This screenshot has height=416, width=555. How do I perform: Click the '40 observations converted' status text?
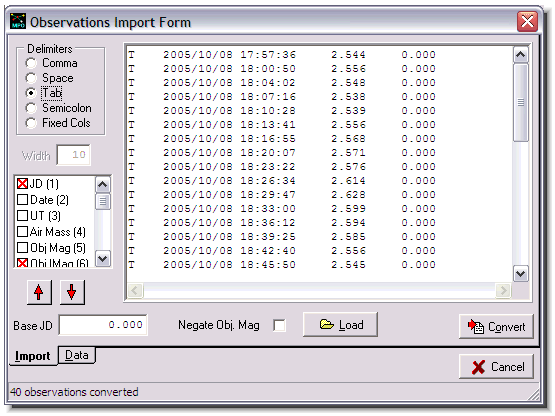pyautogui.click(x=74, y=392)
